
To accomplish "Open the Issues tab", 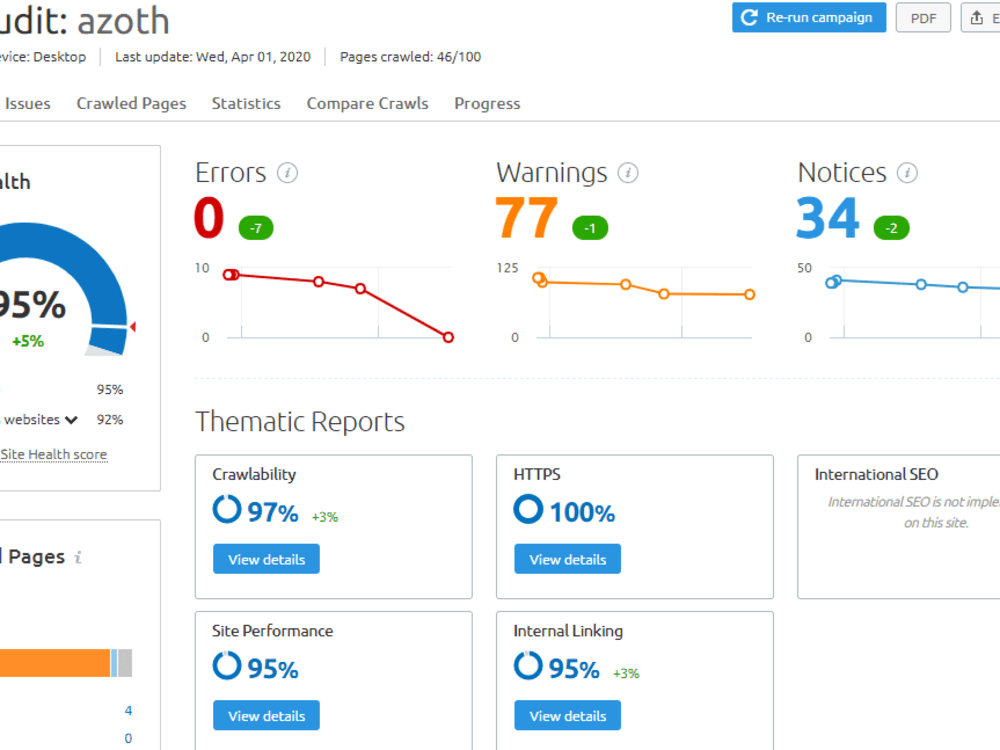I will point(27,103).
